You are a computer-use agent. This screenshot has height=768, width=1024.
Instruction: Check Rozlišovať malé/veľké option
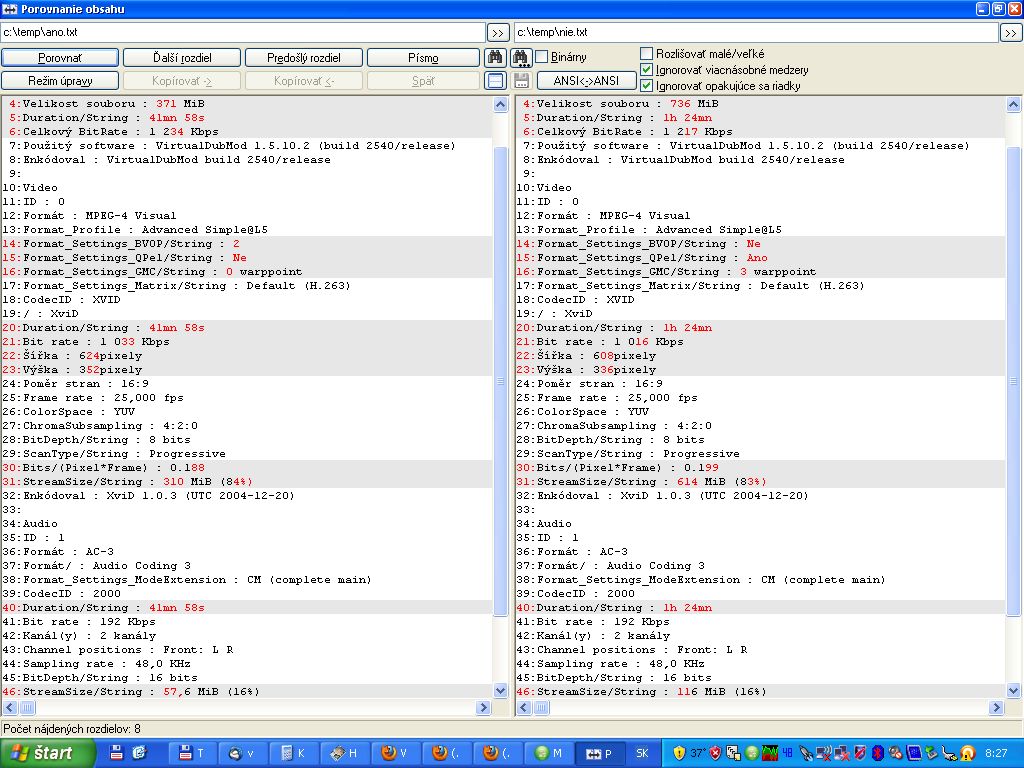(x=647, y=53)
